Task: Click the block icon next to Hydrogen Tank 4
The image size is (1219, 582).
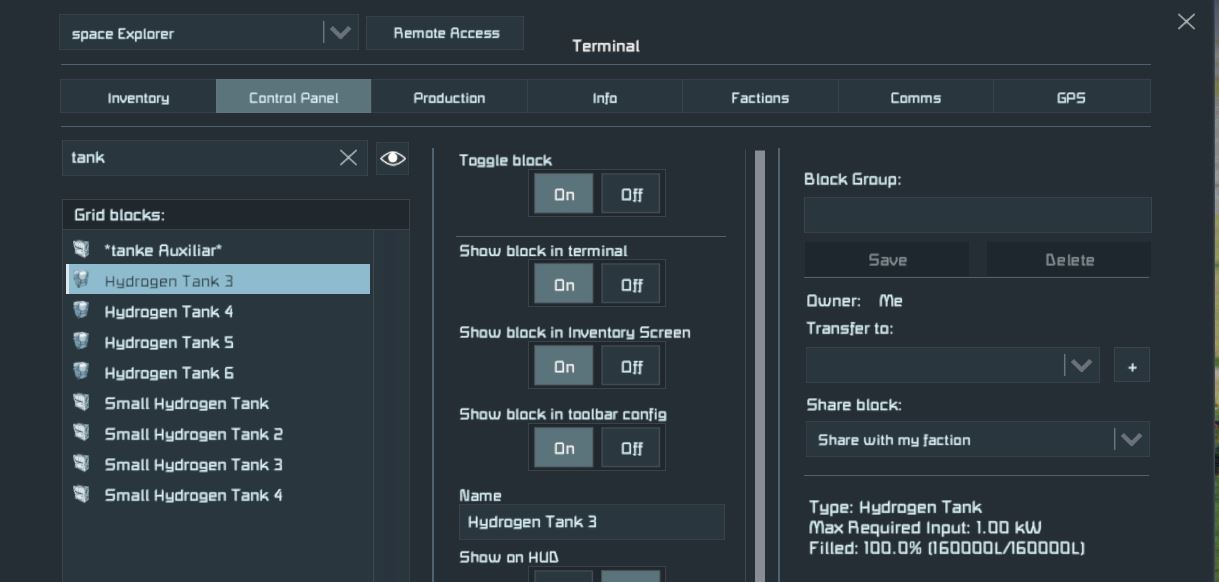Action: click(82, 311)
